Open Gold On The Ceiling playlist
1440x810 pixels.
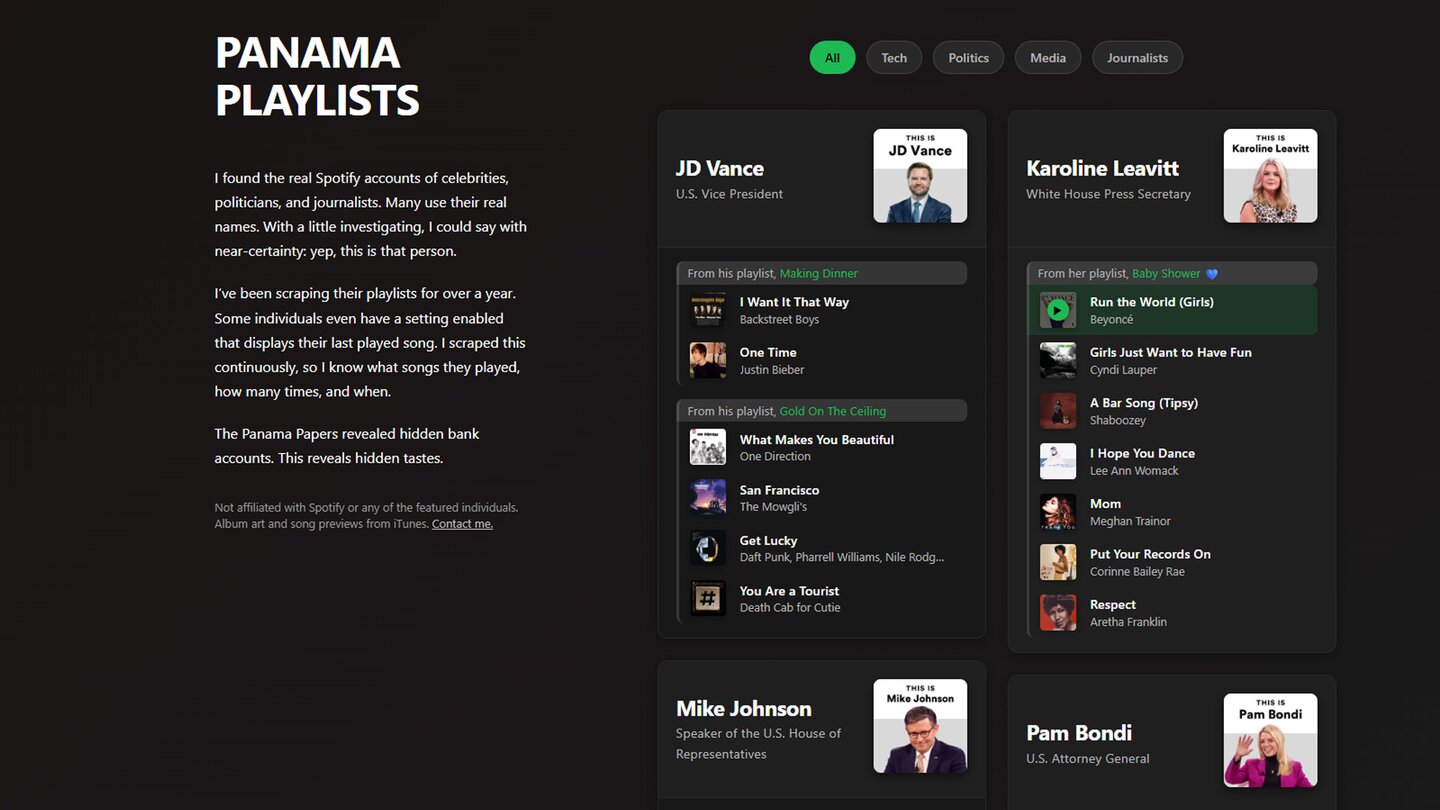pyautogui.click(x=832, y=411)
